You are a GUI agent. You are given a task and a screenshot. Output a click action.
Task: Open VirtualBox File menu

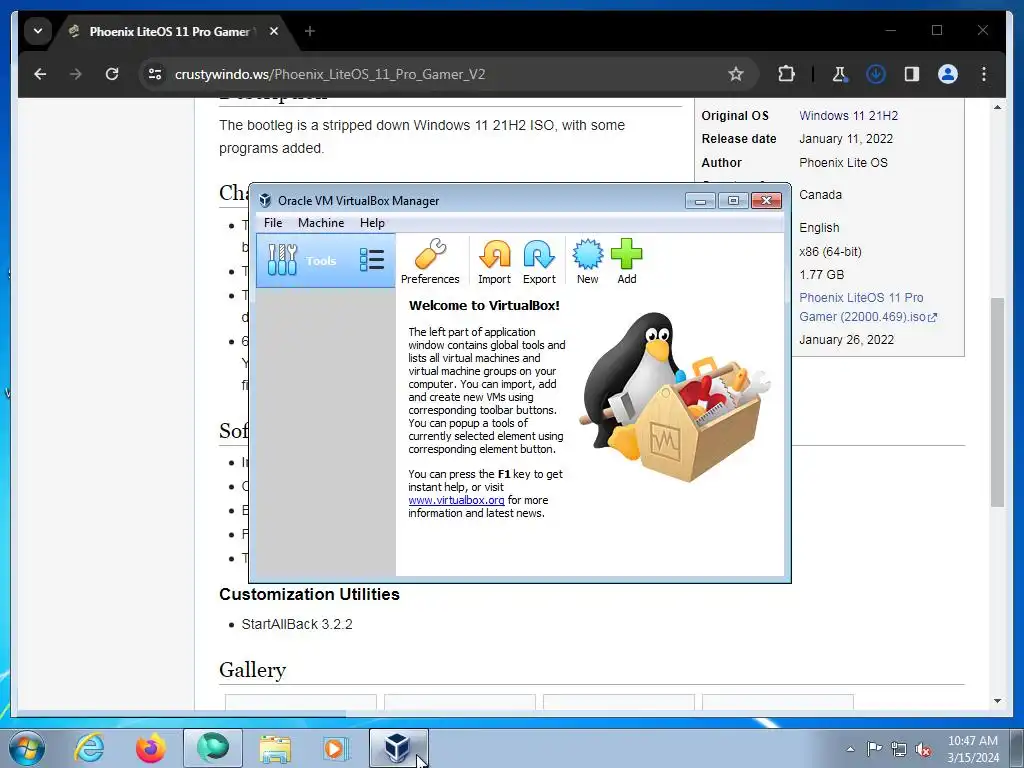click(x=273, y=223)
